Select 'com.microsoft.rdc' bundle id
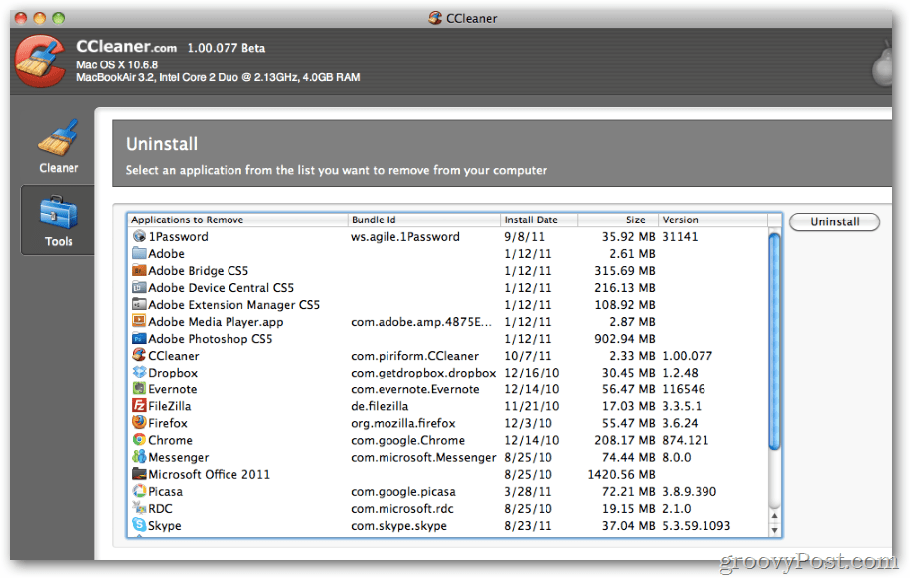 click(x=402, y=508)
